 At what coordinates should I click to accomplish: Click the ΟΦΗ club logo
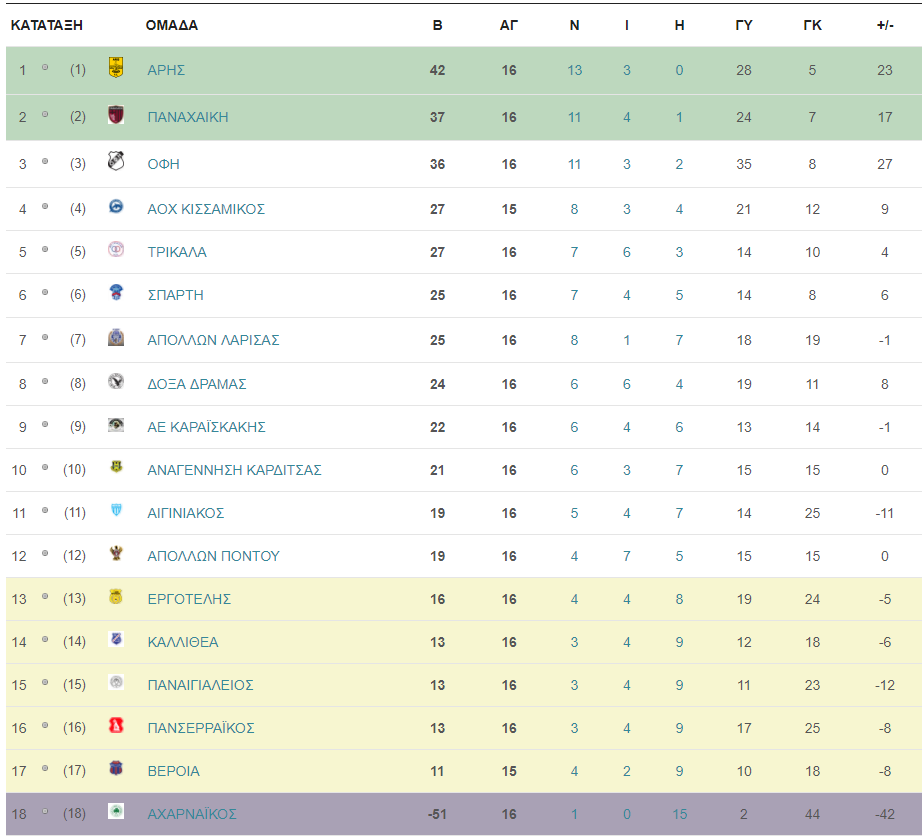(x=116, y=161)
